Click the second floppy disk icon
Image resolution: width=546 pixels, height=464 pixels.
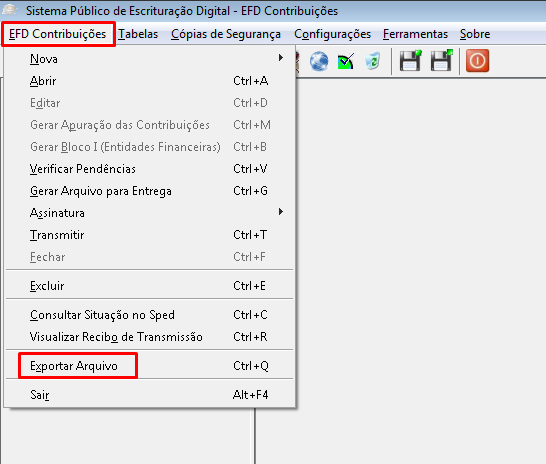(x=442, y=61)
